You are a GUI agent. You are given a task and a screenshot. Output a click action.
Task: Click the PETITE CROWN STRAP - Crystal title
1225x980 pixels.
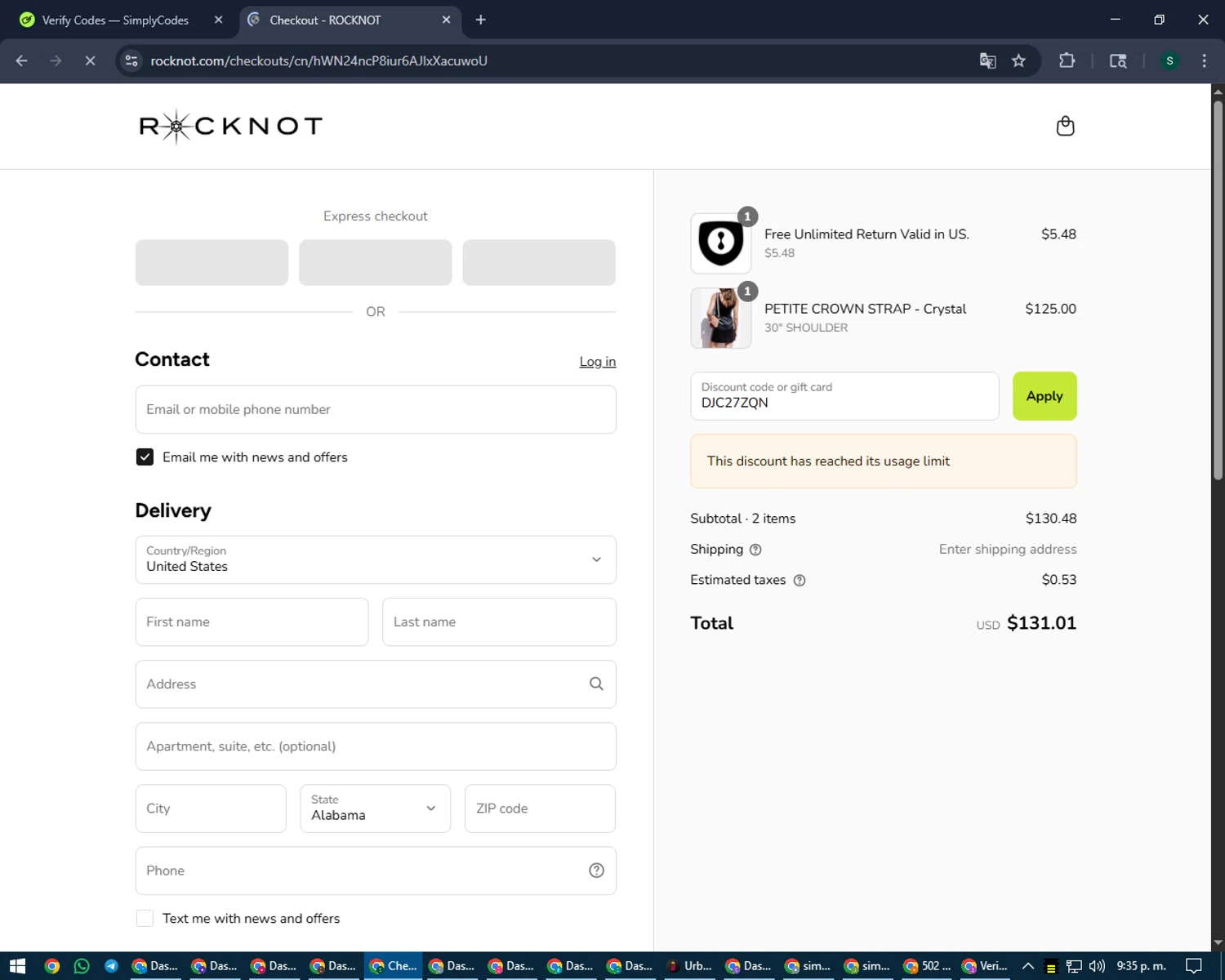point(865,309)
